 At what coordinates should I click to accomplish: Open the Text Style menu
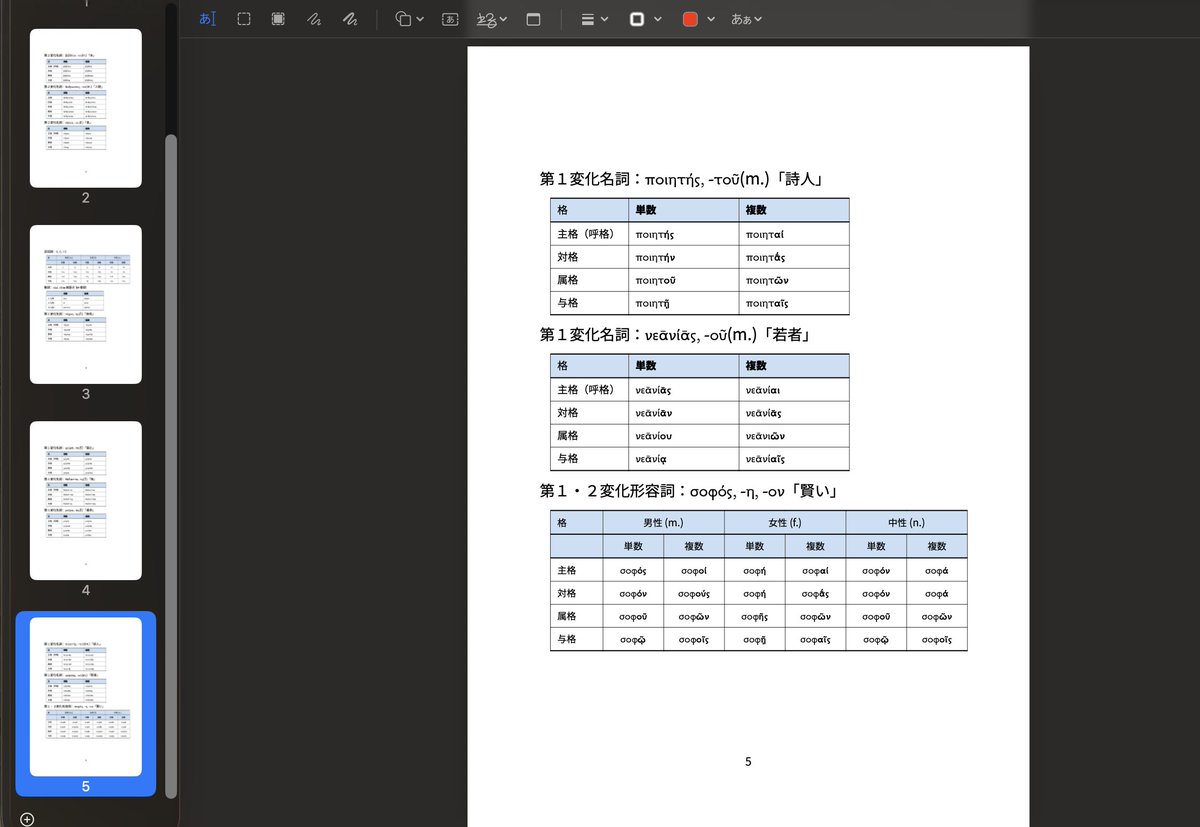(x=741, y=19)
